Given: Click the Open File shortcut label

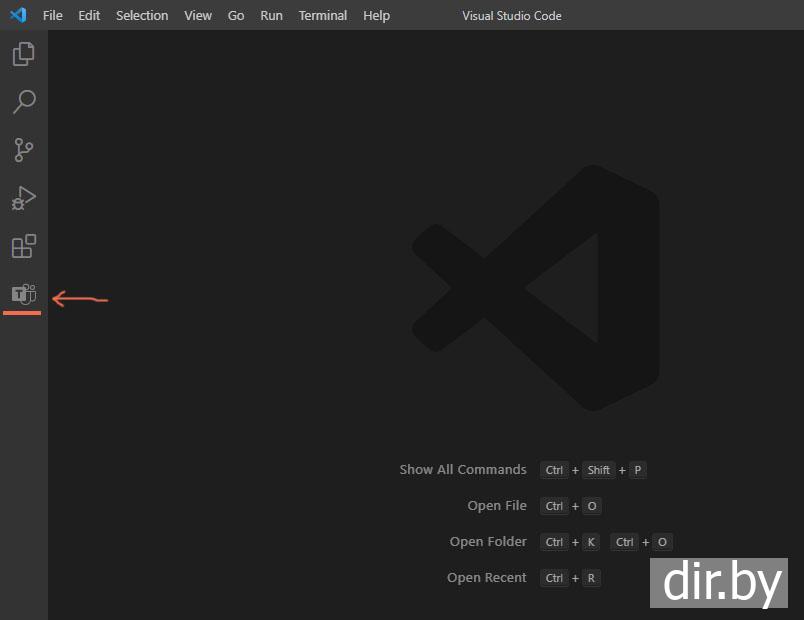Looking at the screenshot, I should 497,506.
